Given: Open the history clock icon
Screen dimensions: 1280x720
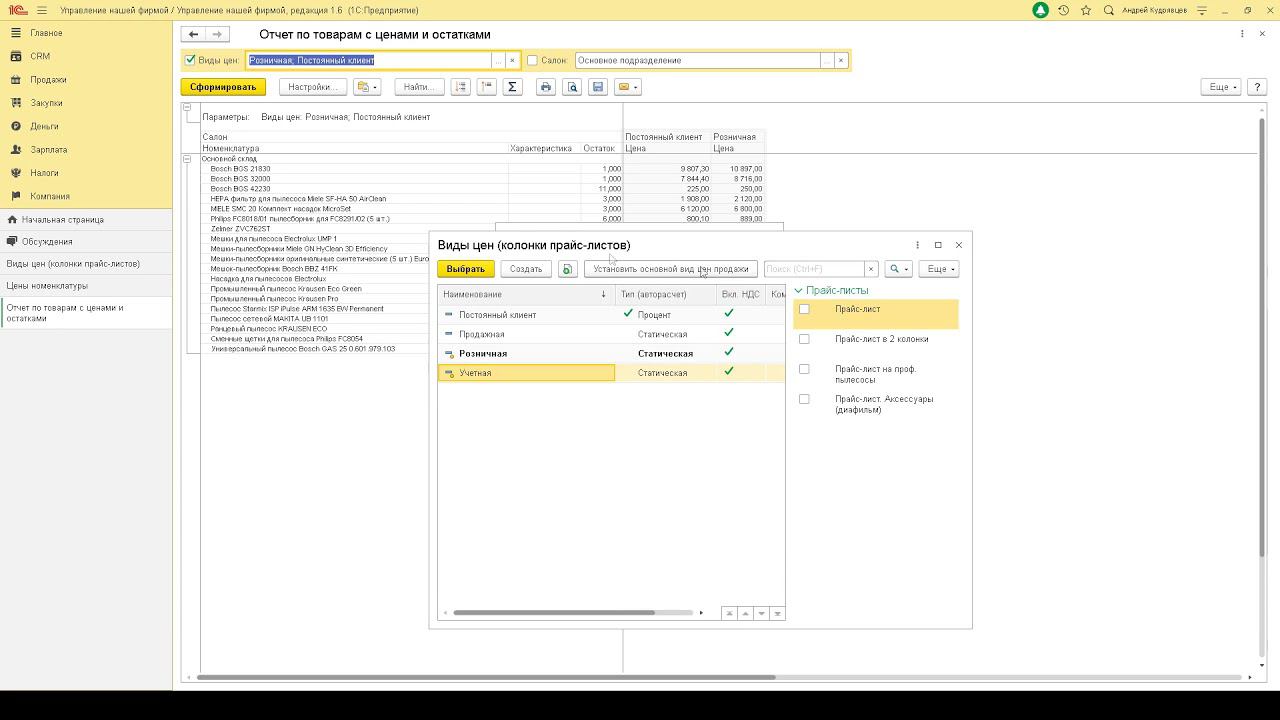Looking at the screenshot, I should (1064, 10).
